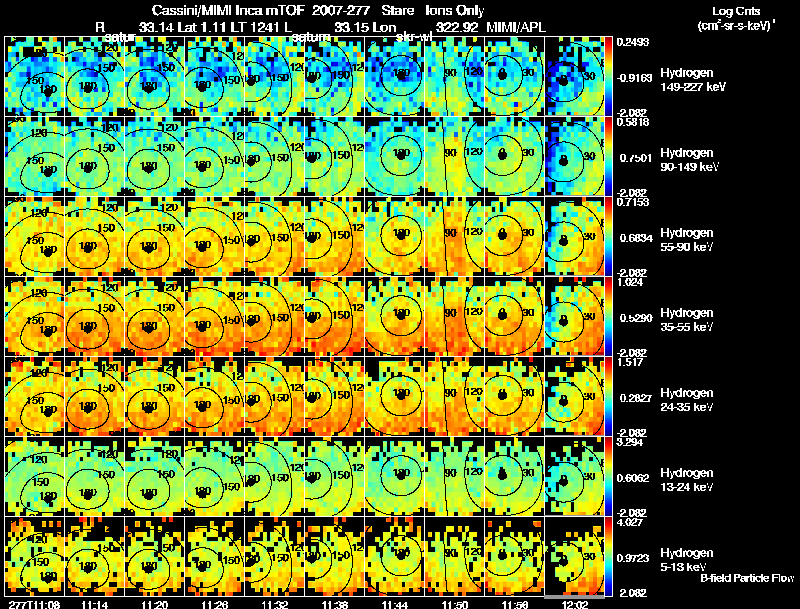Click the 4.027 color scale value
This screenshot has width=800, height=609.
(630, 522)
